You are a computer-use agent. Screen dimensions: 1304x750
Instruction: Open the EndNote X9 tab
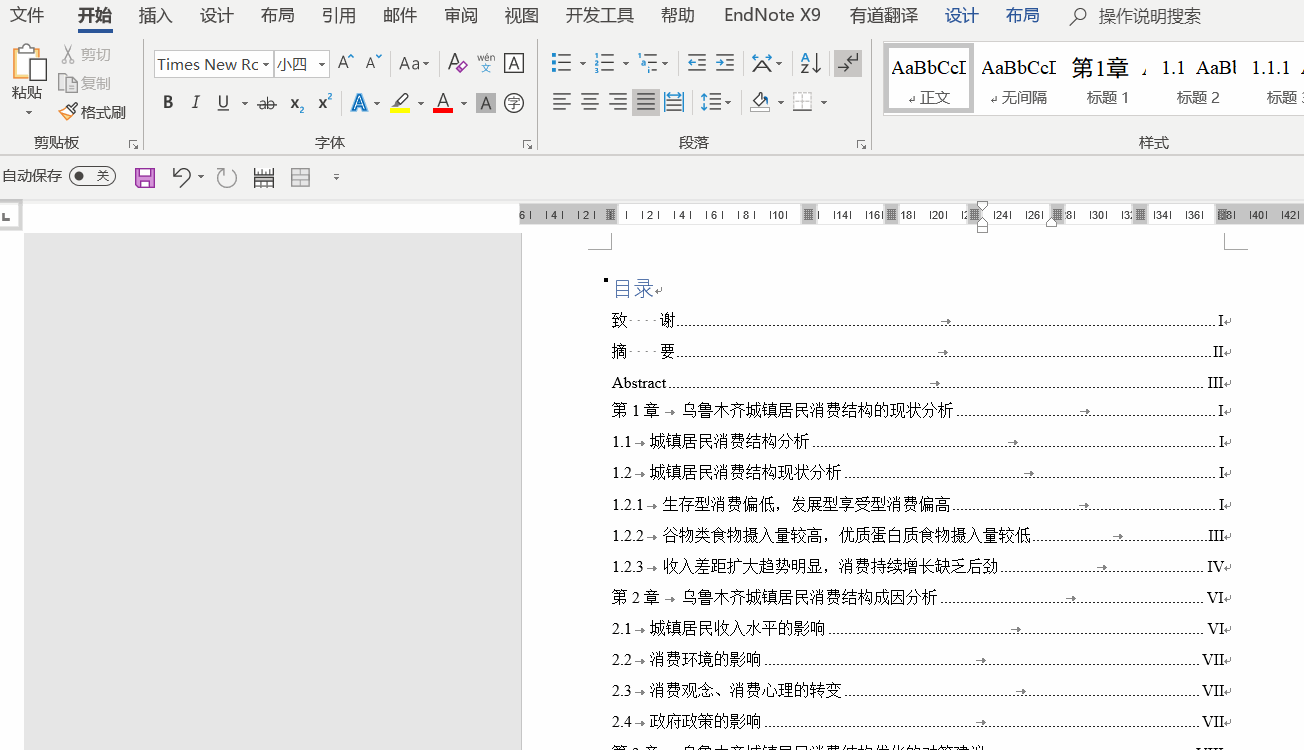(771, 16)
